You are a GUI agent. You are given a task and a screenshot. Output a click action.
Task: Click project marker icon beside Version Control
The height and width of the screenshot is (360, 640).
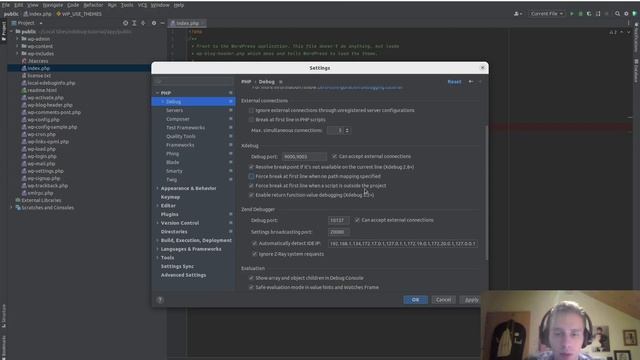click(231, 223)
